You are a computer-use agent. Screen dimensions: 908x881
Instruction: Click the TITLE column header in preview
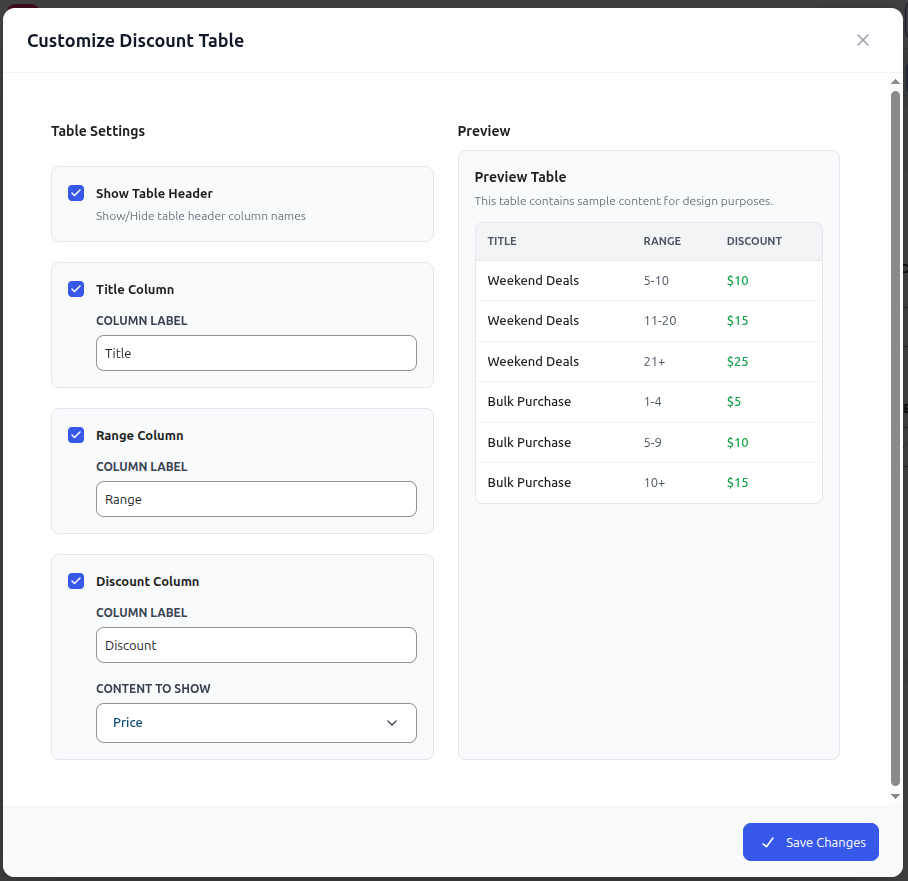[x=502, y=241]
